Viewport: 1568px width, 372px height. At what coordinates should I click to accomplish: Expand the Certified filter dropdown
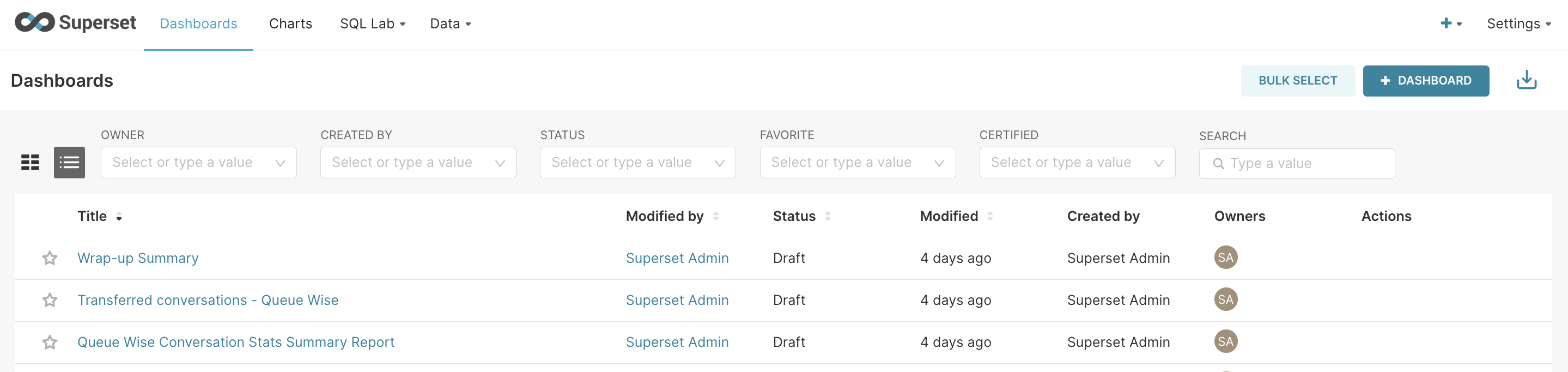coord(1077,162)
